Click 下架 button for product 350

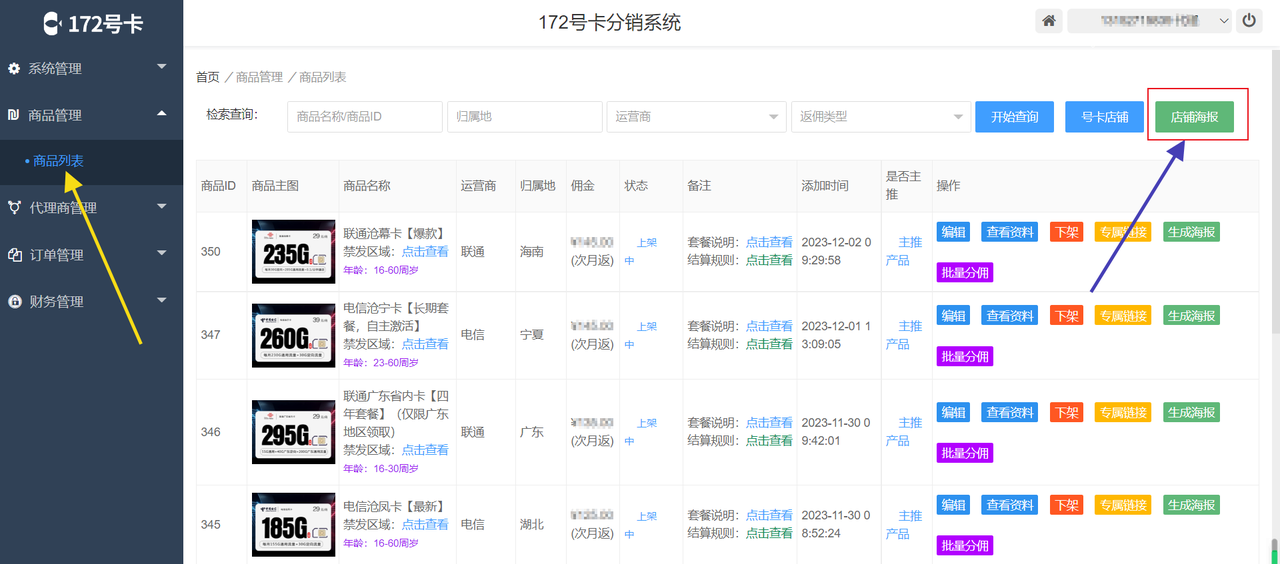pos(1067,232)
